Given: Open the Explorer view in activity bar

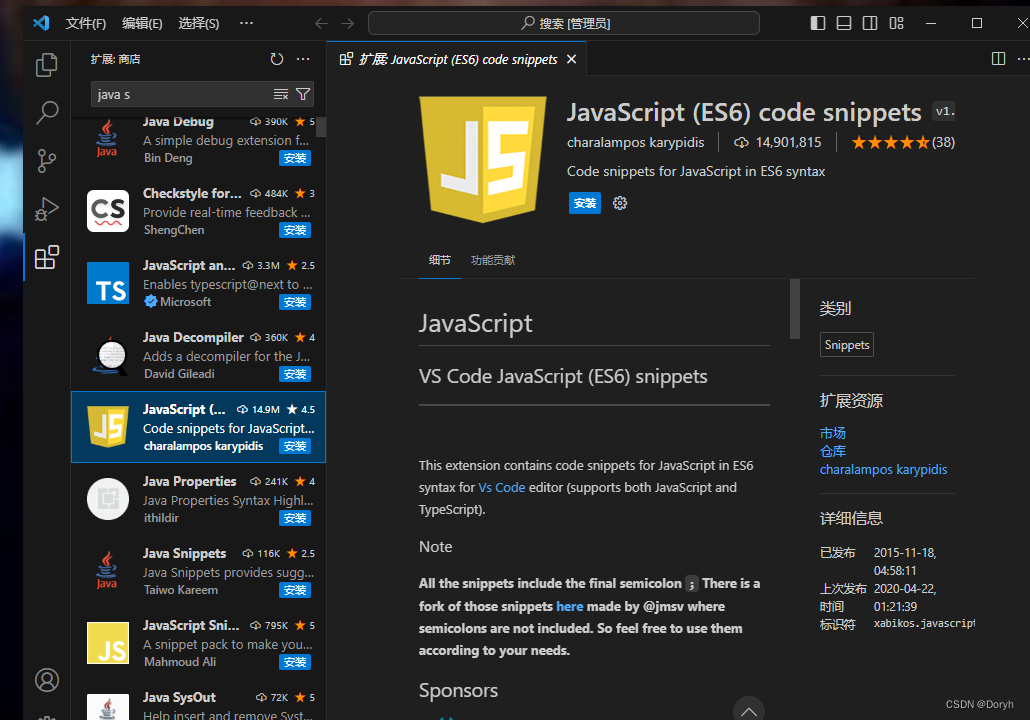Looking at the screenshot, I should click(x=47, y=64).
